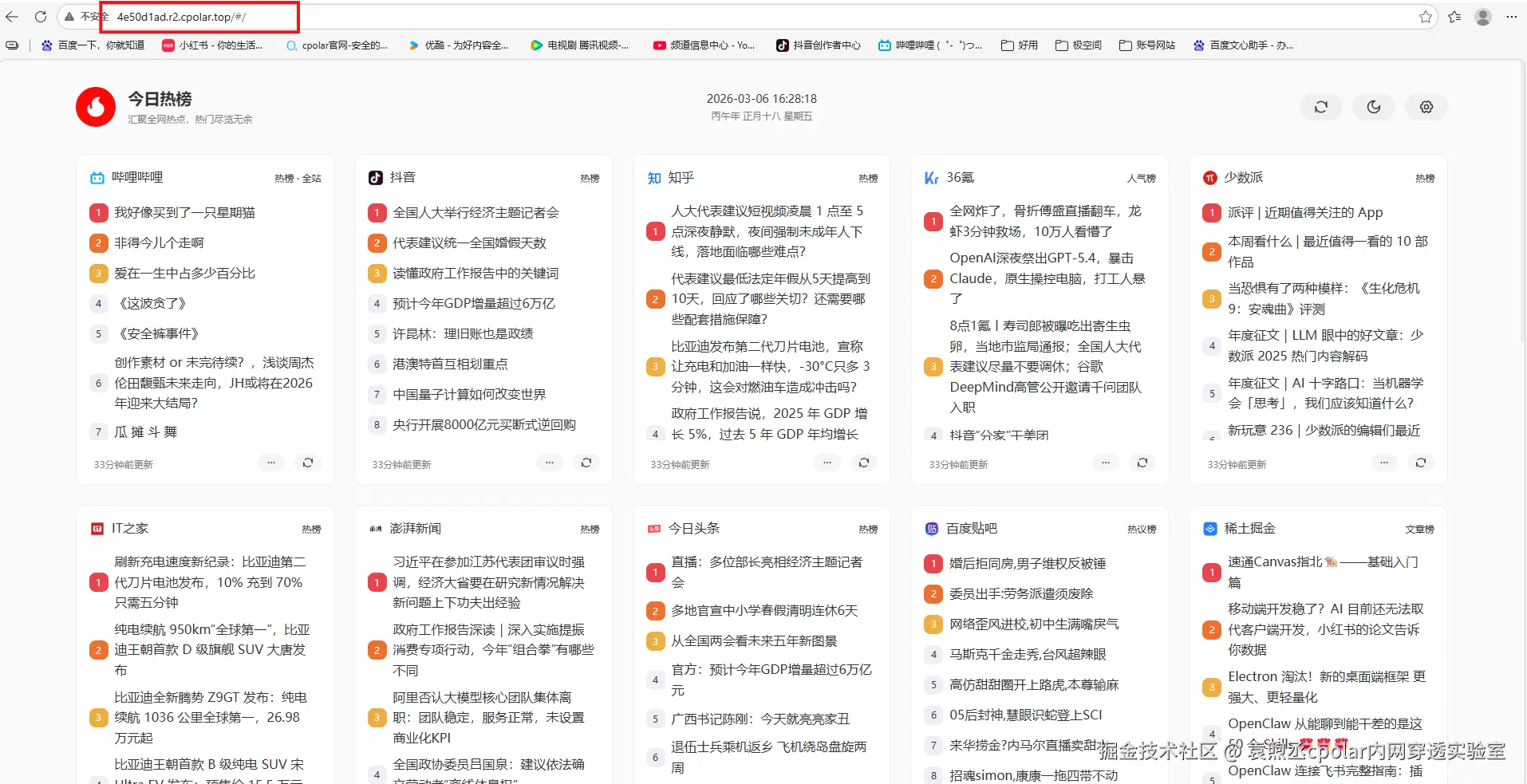The height and width of the screenshot is (784, 1527).
Task: Click the 少数派 card logo icon
Action: (1209, 178)
